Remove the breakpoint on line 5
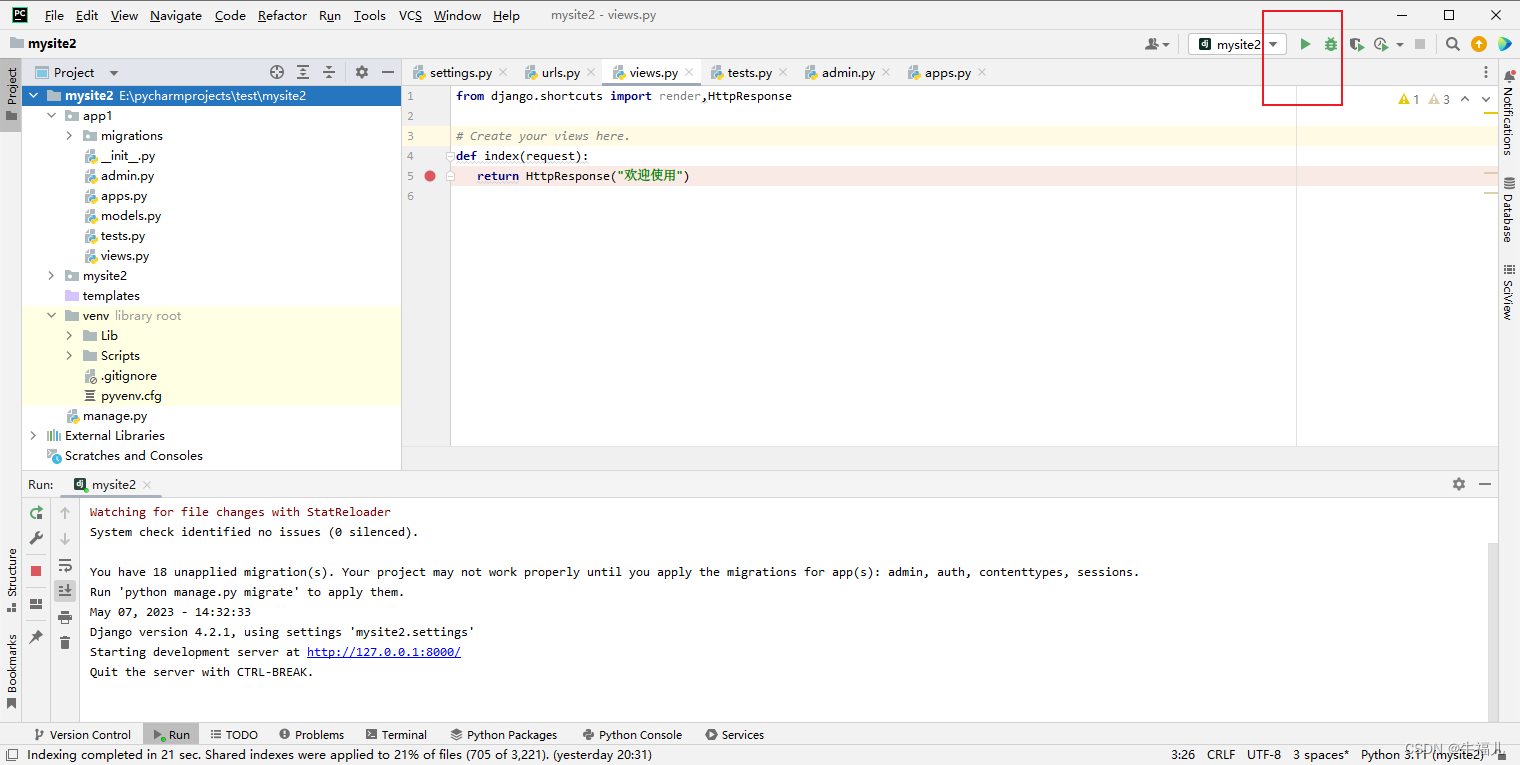This screenshot has width=1520, height=765. click(430, 176)
